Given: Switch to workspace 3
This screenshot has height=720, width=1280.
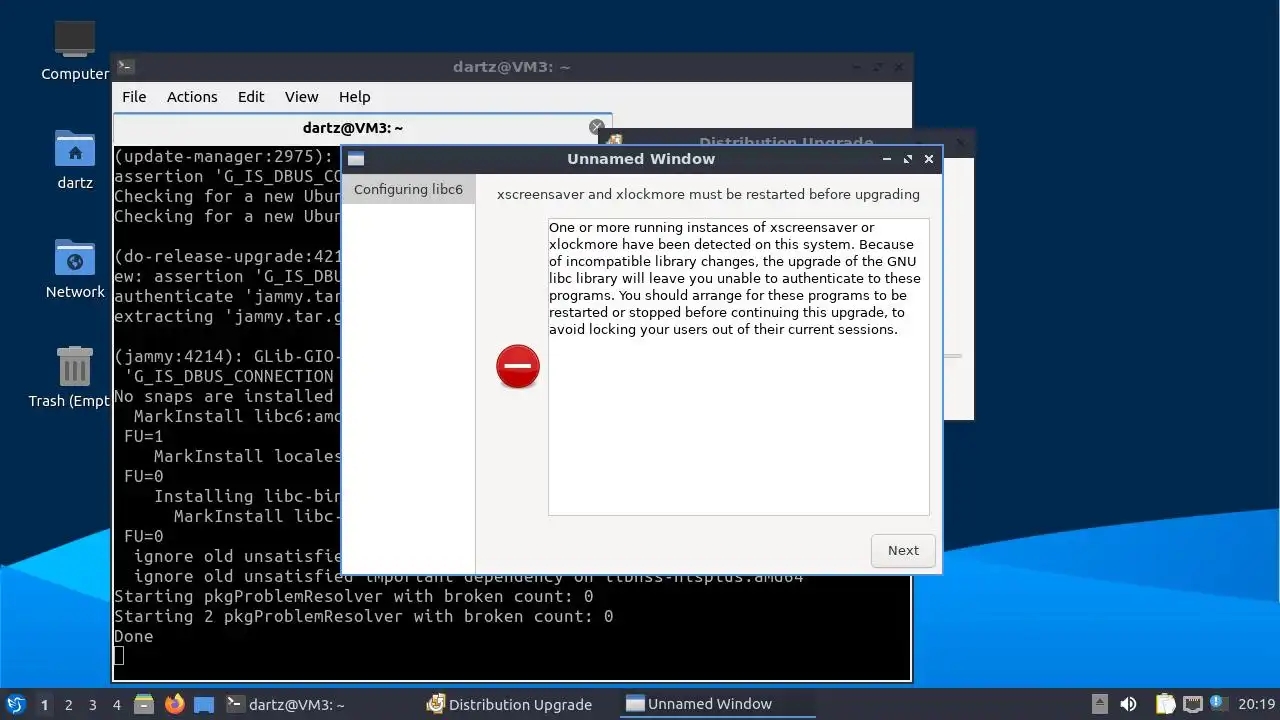Looking at the screenshot, I should click(93, 704).
